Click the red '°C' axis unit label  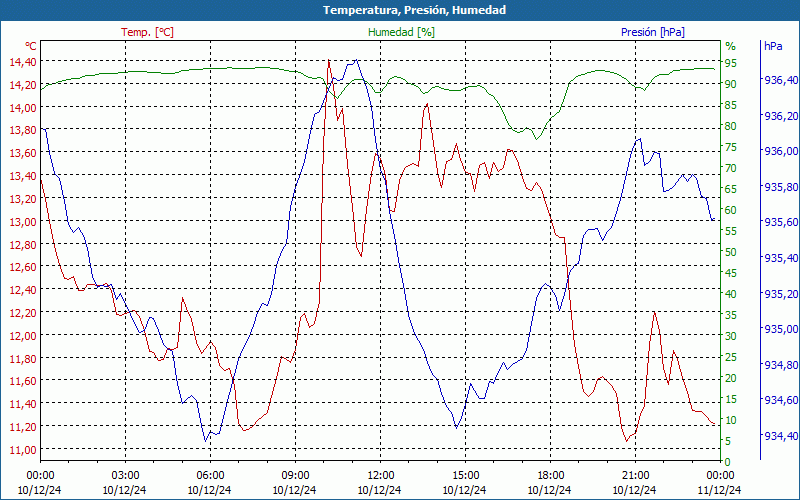click(x=31, y=46)
